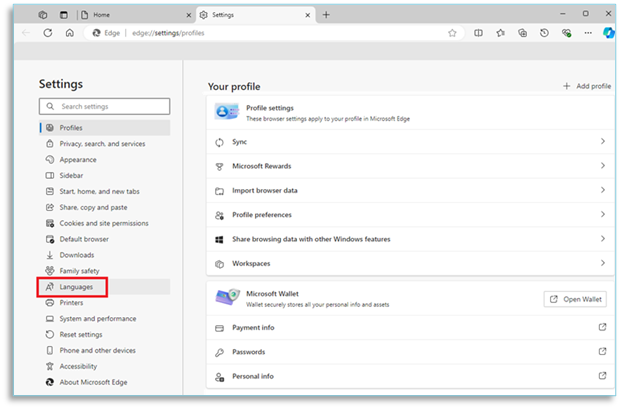Close the Settings tab
The image size is (621, 409).
(x=308, y=15)
